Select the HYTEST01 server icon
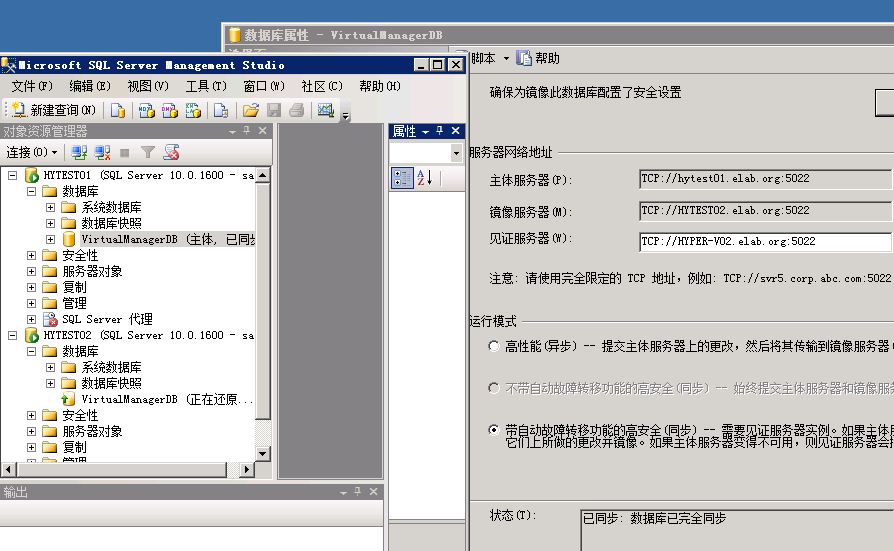Screen dimensions: 894x551 click(x=32, y=175)
